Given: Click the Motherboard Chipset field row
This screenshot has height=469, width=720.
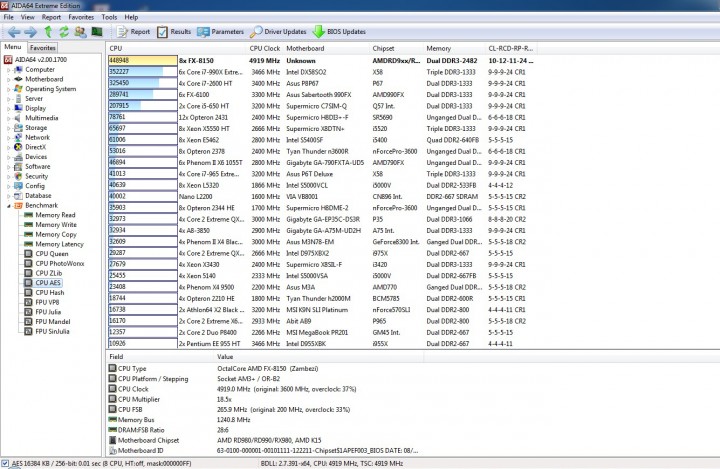Looking at the screenshot, I should pyautogui.click(x=264, y=440).
